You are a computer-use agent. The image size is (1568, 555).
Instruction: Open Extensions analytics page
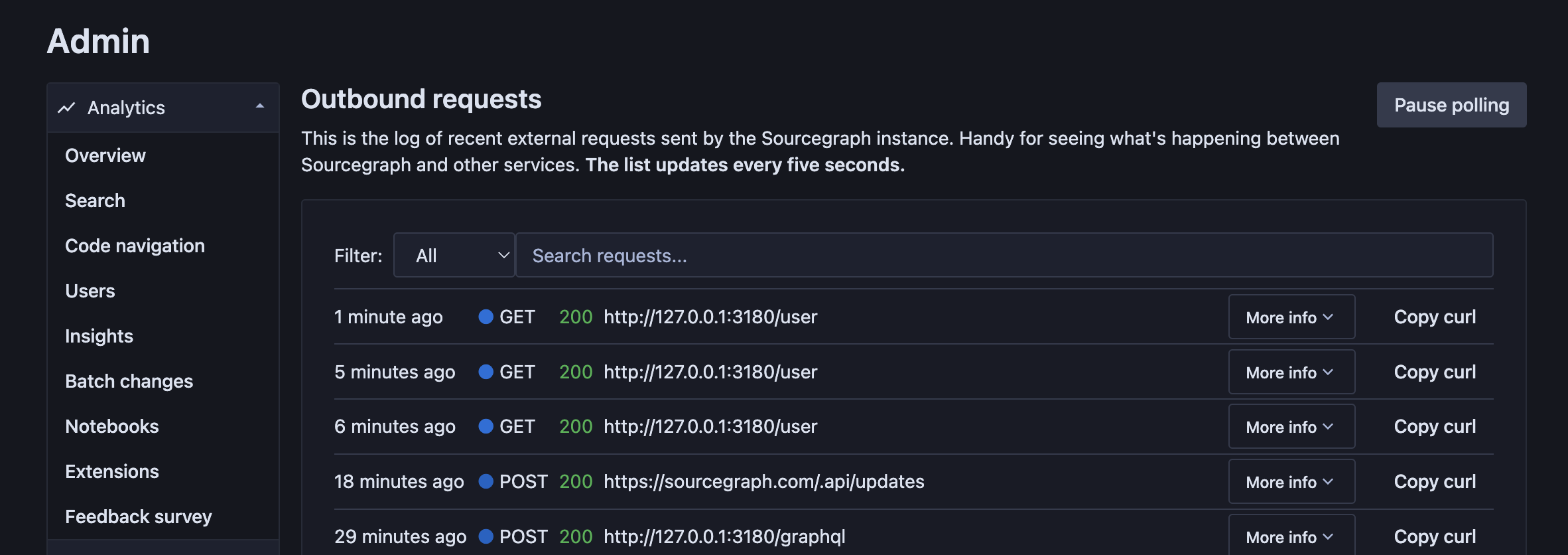111,471
